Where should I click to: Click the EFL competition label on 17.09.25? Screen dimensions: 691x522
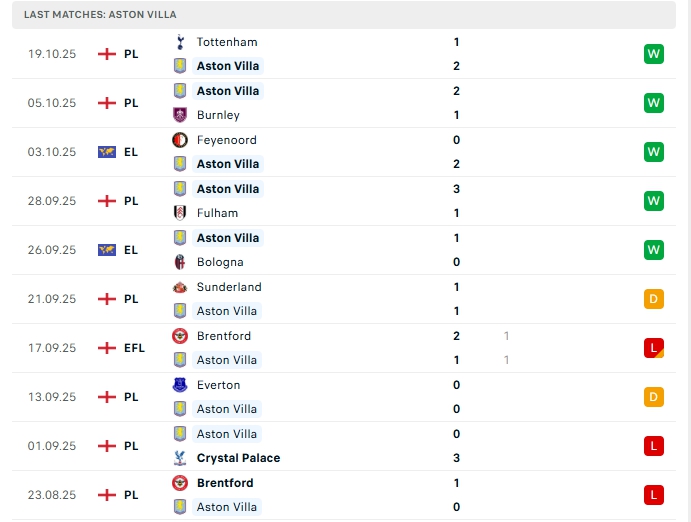134,348
